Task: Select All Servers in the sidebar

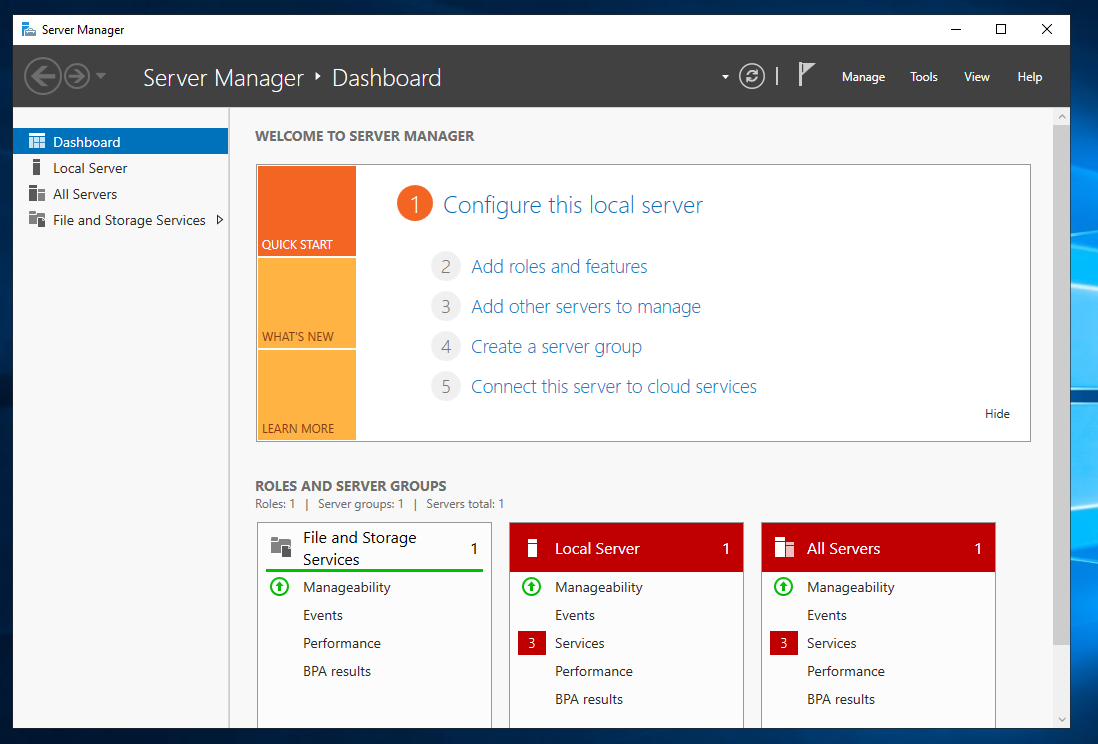Action: [85, 194]
